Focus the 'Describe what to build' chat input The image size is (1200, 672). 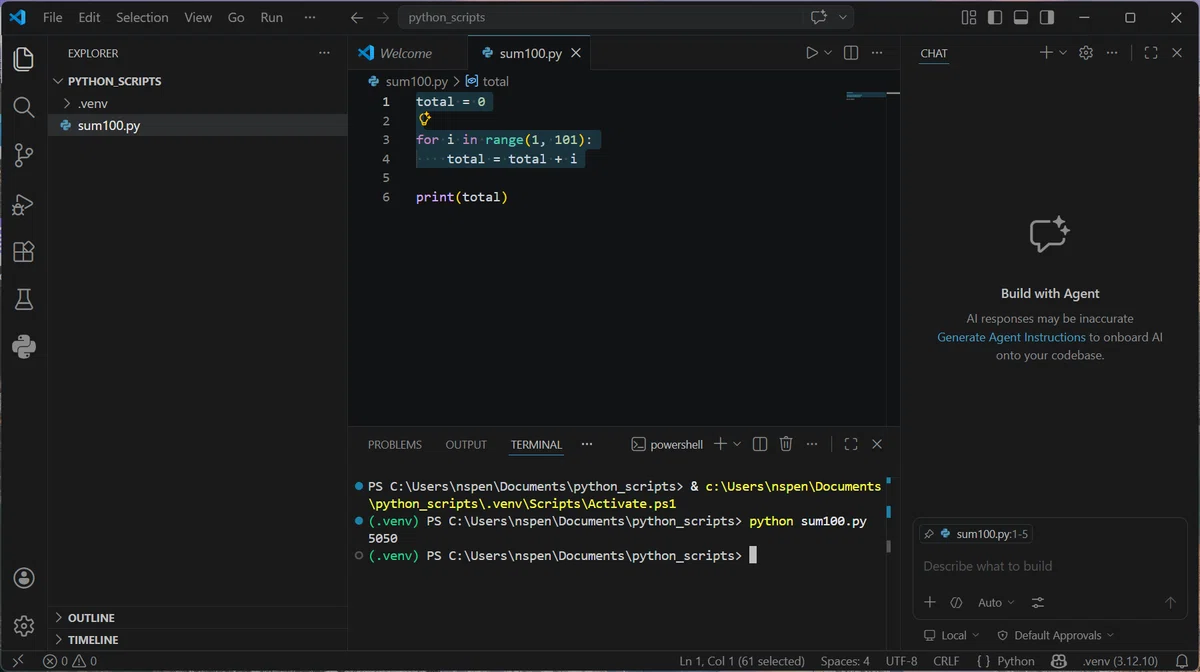[x=1049, y=566]
